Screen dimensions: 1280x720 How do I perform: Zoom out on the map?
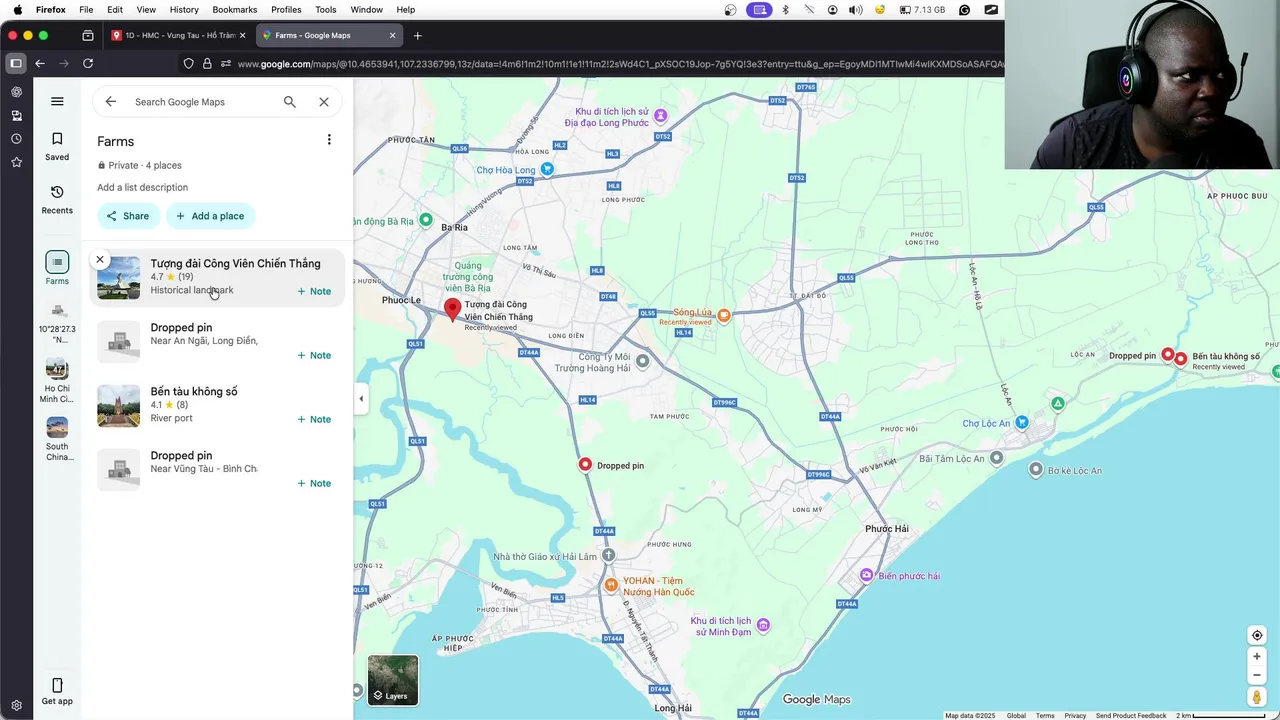pos(1257,674)
